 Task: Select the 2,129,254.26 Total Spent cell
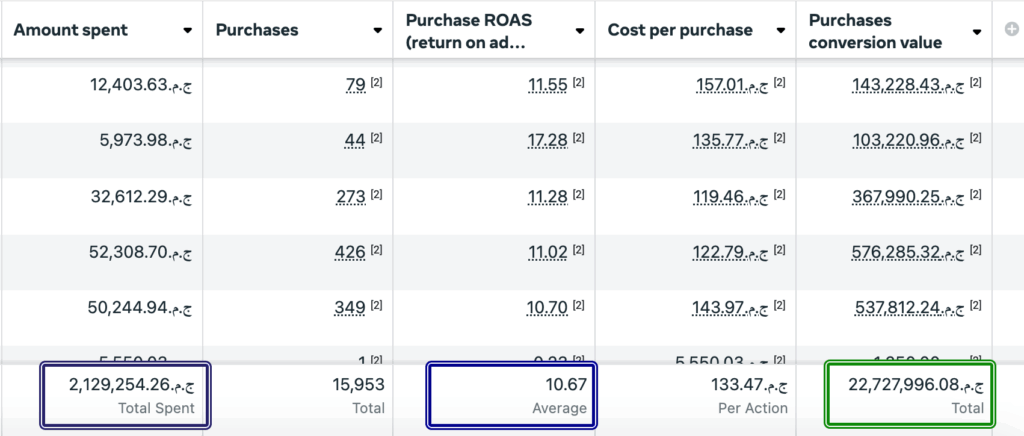pyautogui.click(x=125, y=395)
